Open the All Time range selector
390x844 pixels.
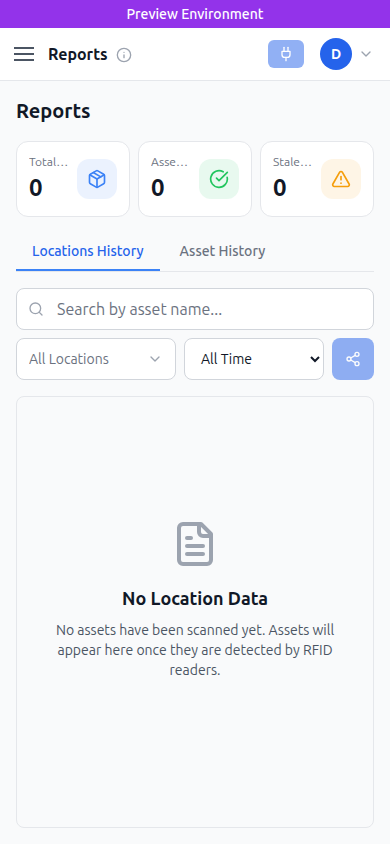click(254, 359)
